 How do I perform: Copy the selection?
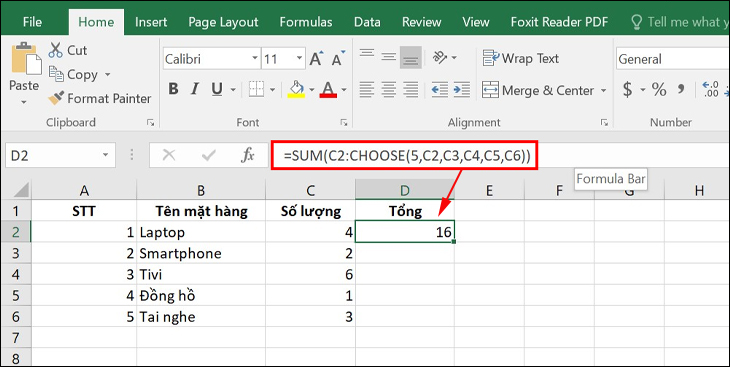[74, 75]
